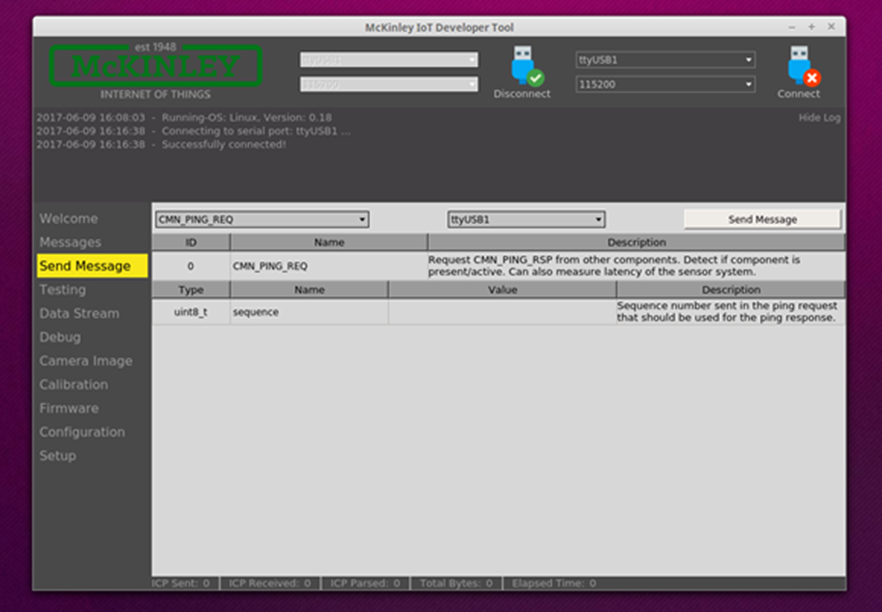
Task: Open the Setup section
Action: tap(57, 456)
